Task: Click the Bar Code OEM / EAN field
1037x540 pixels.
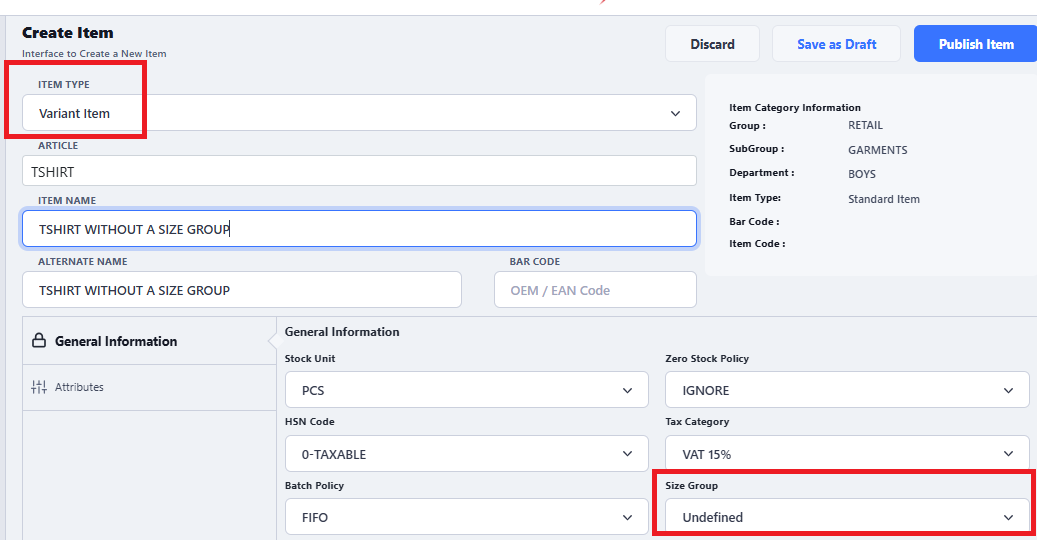Action: [595, 290]
